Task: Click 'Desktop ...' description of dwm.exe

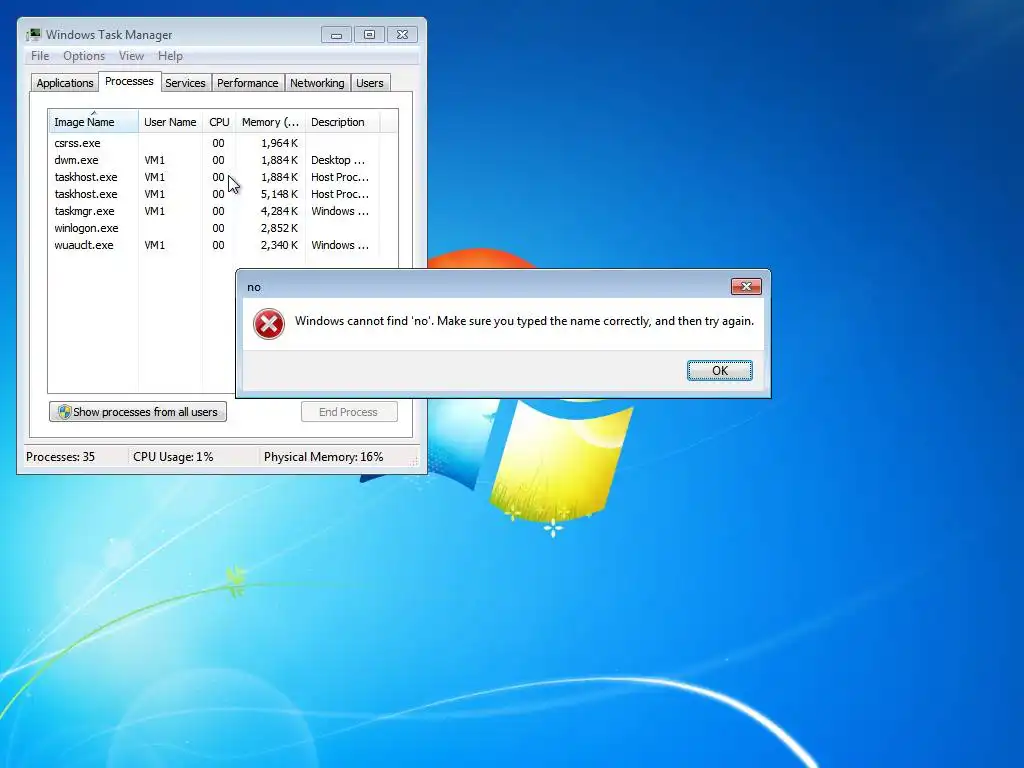Action: pyautogui.click(x=338, y=160)
